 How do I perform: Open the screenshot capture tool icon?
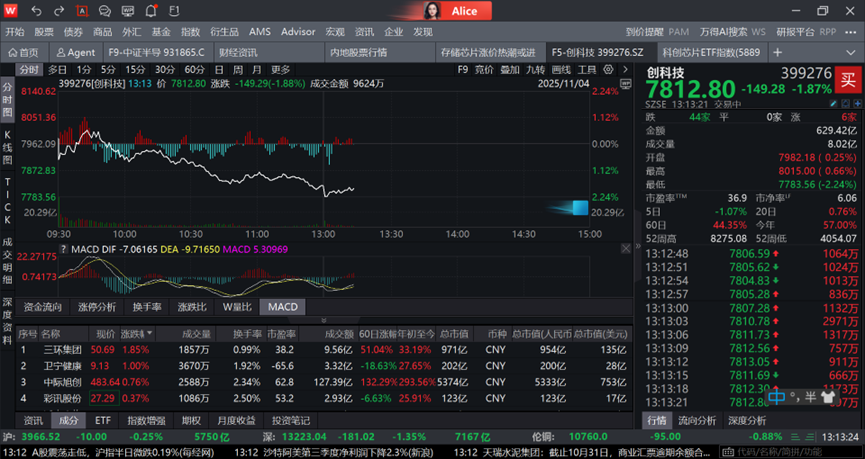82,11
